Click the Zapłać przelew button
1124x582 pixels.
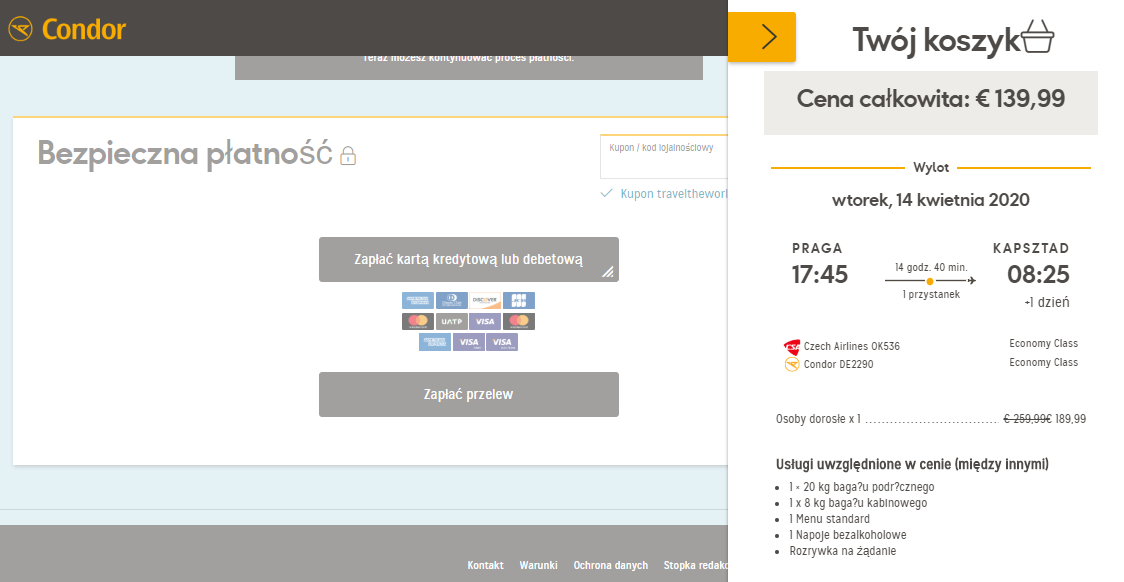click(x=469, y=394)
